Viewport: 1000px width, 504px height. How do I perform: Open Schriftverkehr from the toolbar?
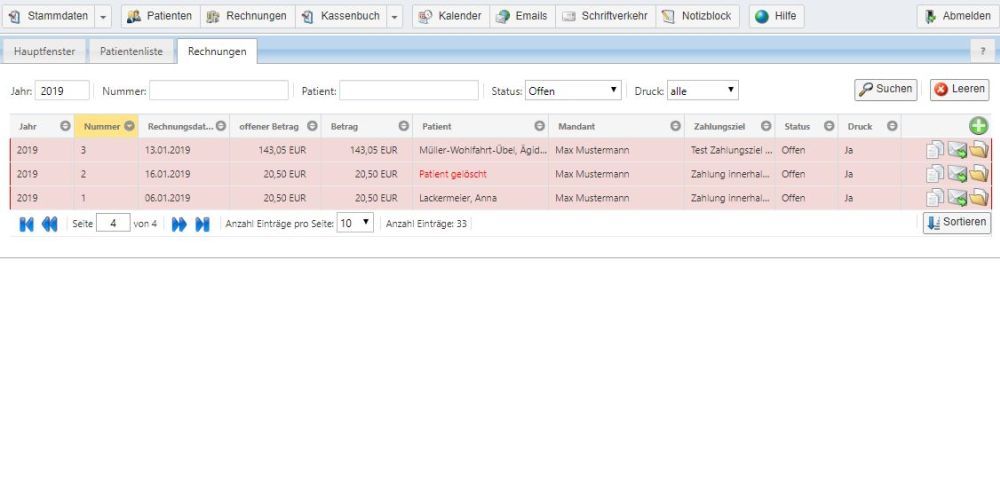[x=605, y=16]
